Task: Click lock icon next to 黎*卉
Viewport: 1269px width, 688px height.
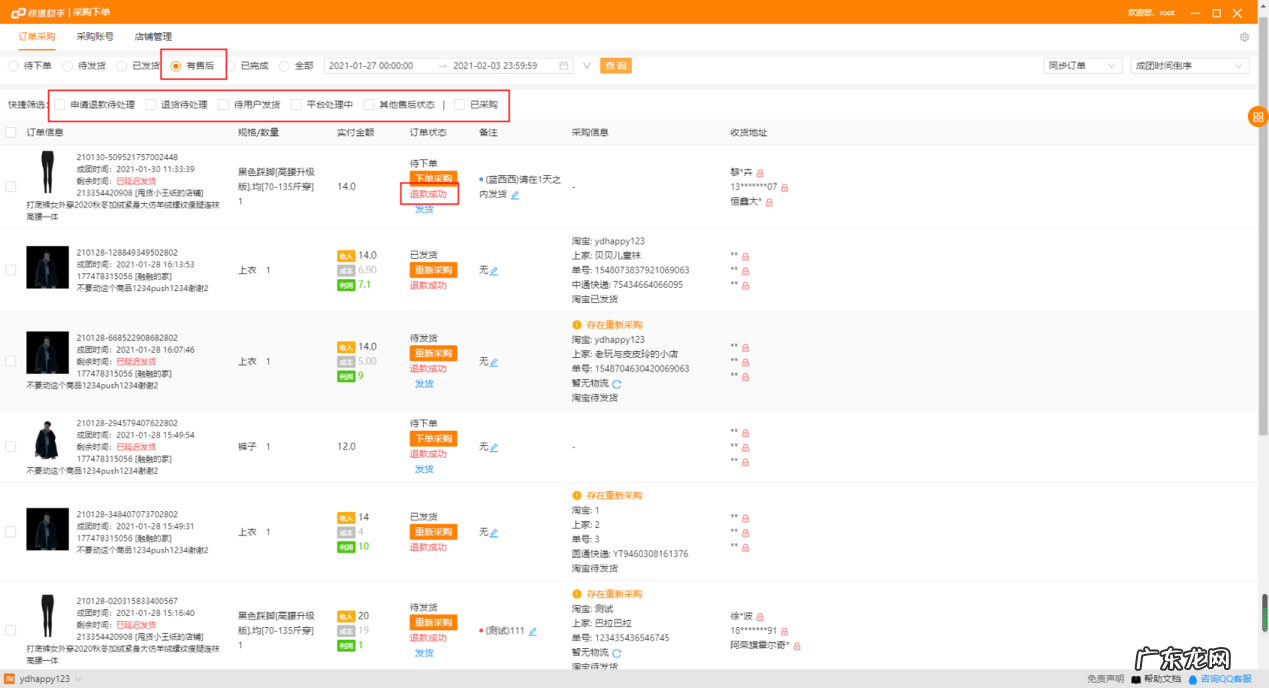Action: tap(760, 173)
